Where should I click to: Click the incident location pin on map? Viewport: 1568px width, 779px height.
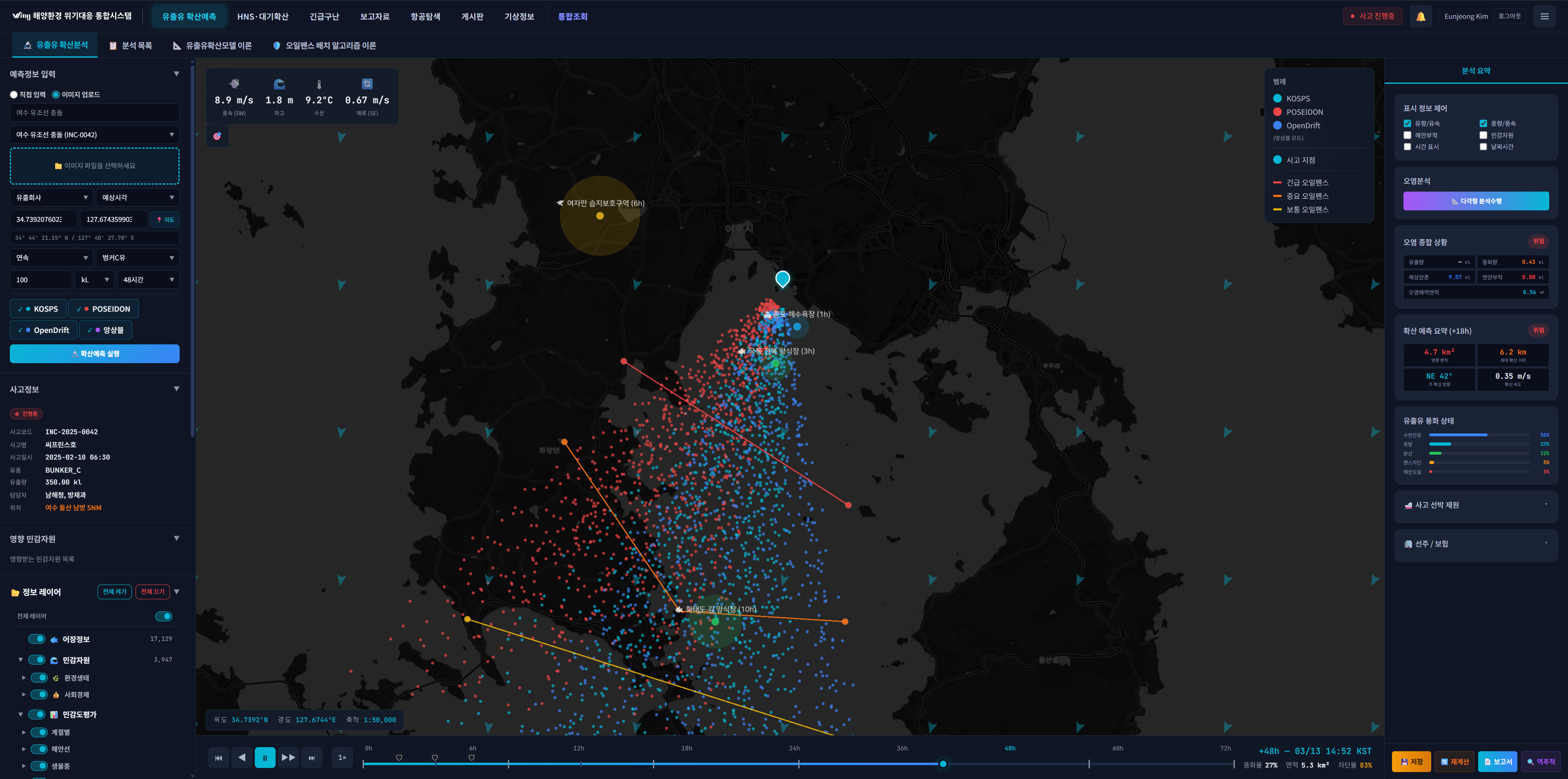[x=782, y=278]
